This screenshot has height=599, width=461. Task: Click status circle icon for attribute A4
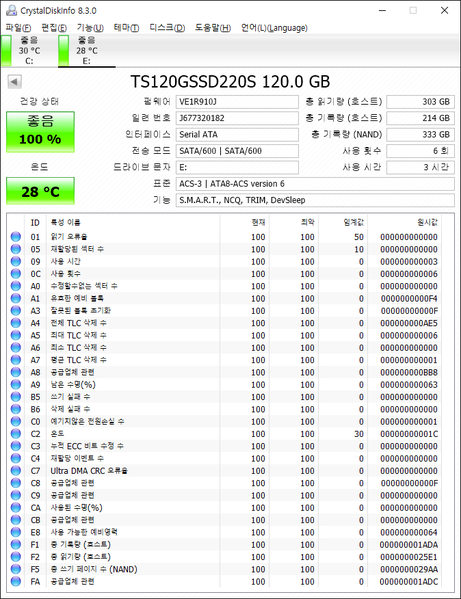tap(16, 323)
